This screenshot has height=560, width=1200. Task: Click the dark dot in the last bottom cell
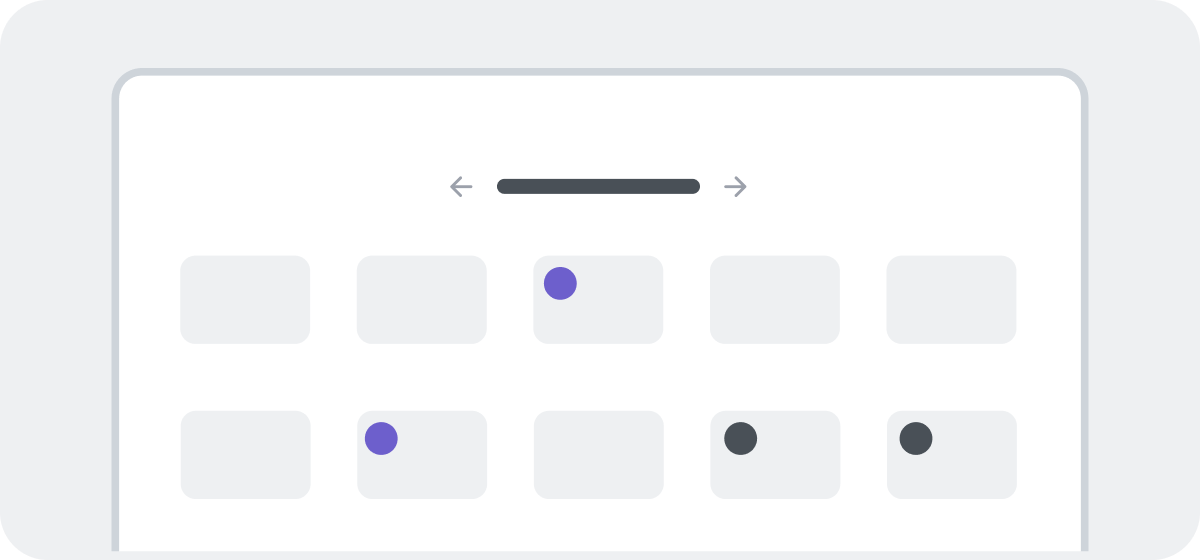pyautogui.click(x=916, y=438)
